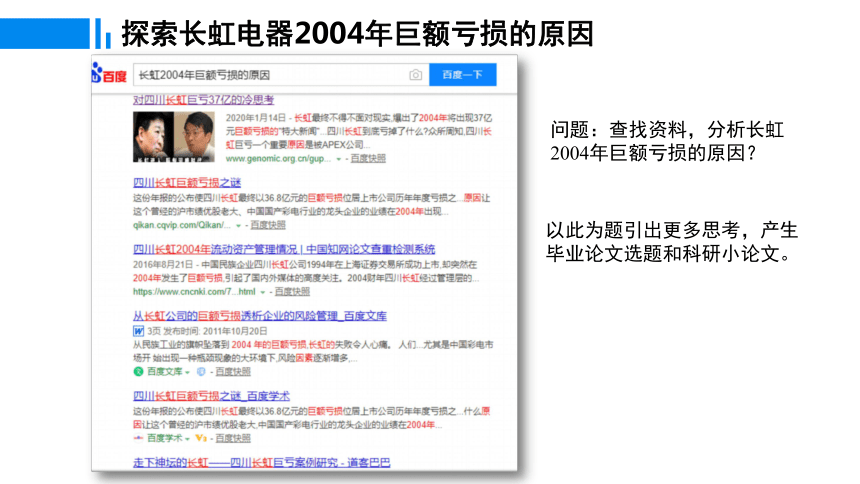The width and height of the screenshot is (860, 484).
Task: Click date text 2016年8月21日 in third result
Action: tap(163, 264)
